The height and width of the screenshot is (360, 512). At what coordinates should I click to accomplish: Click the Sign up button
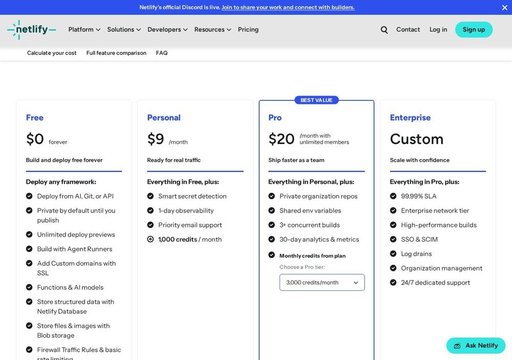[474, 30]
